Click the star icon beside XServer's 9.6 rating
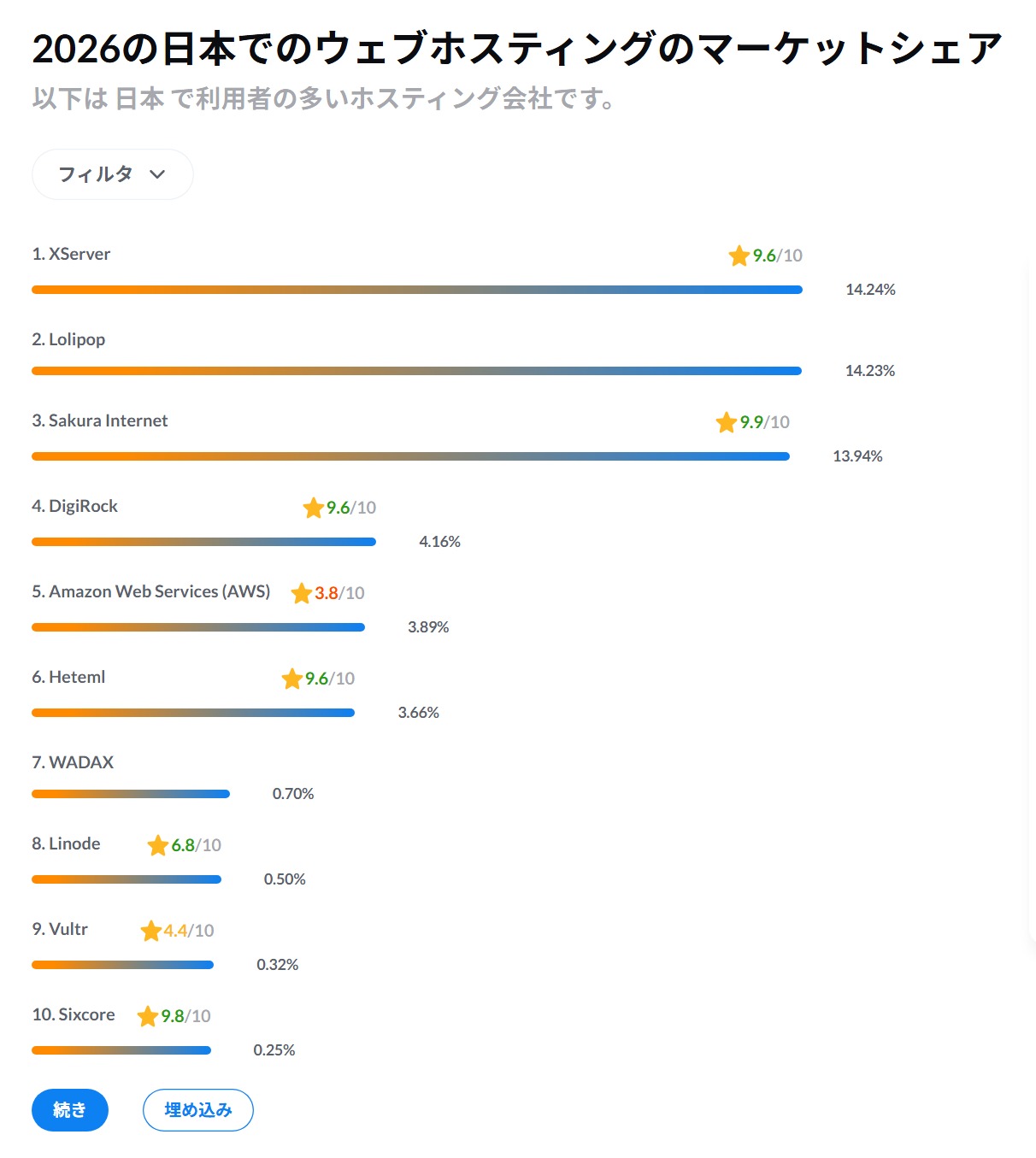Screen dimensions: 1036x1158 (738, 255)
